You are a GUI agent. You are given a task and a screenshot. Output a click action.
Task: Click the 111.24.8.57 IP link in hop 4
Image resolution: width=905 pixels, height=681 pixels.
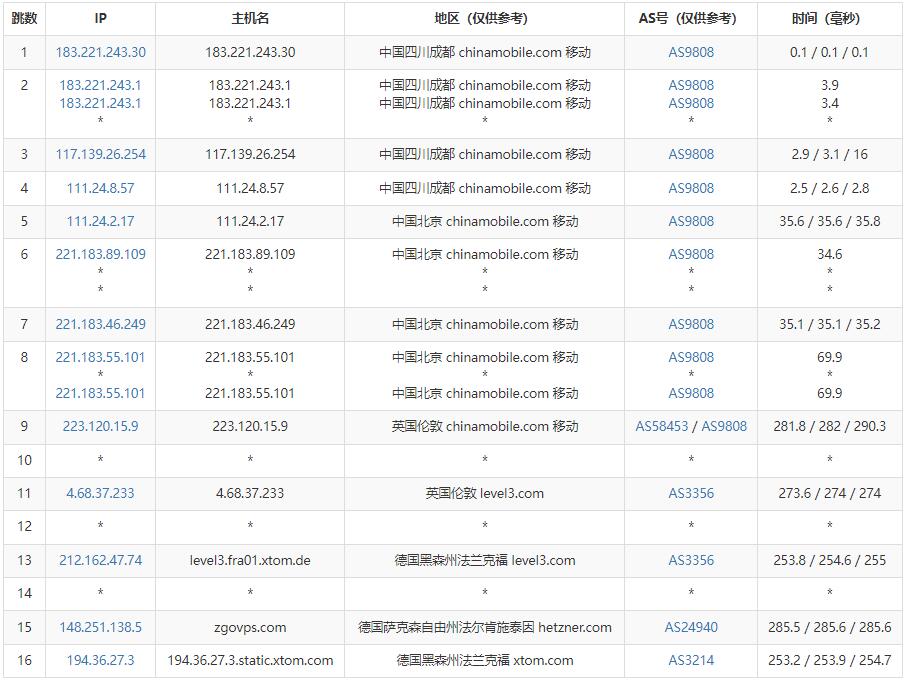coord(100,188)
